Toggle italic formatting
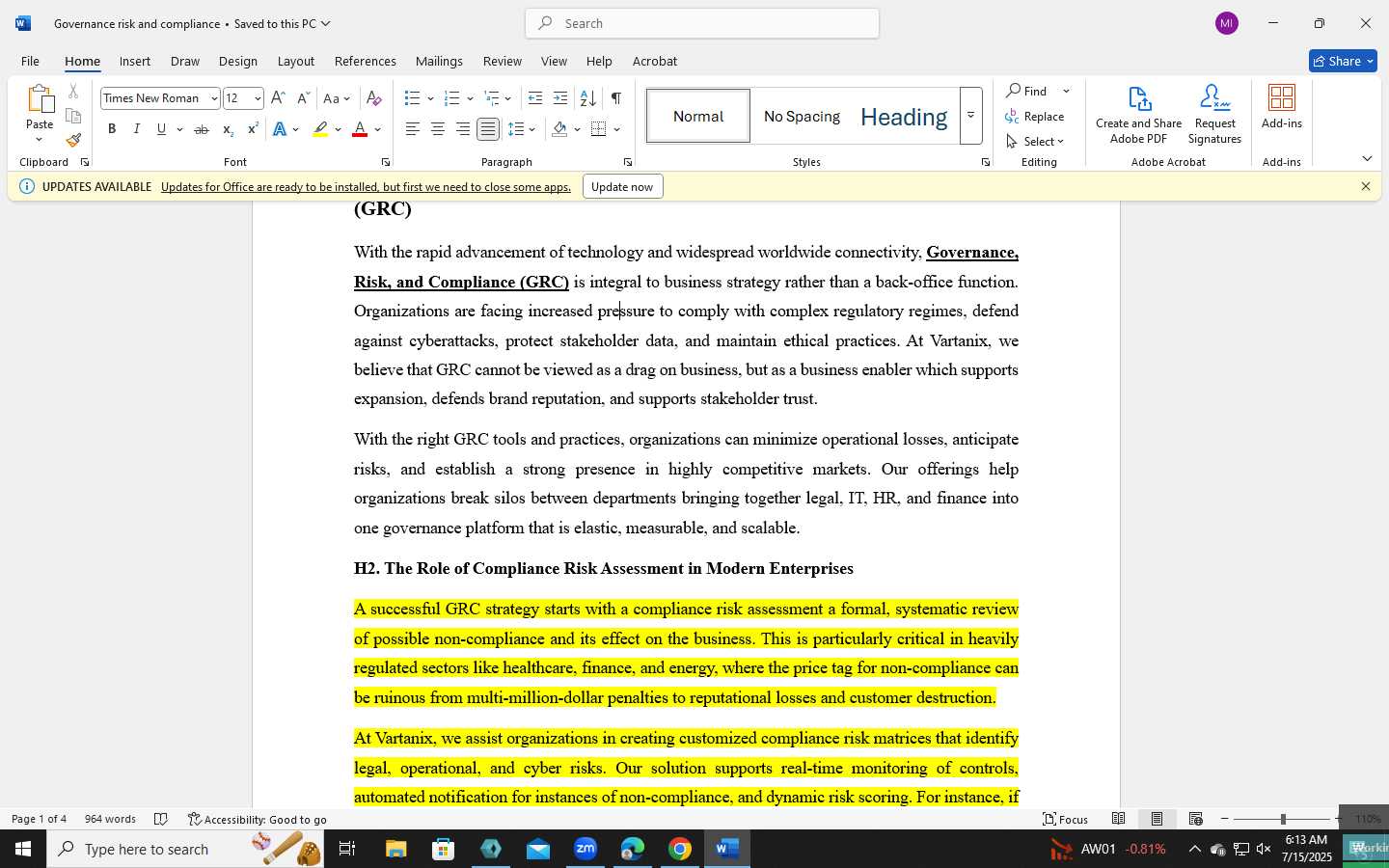 coord(137,129)
